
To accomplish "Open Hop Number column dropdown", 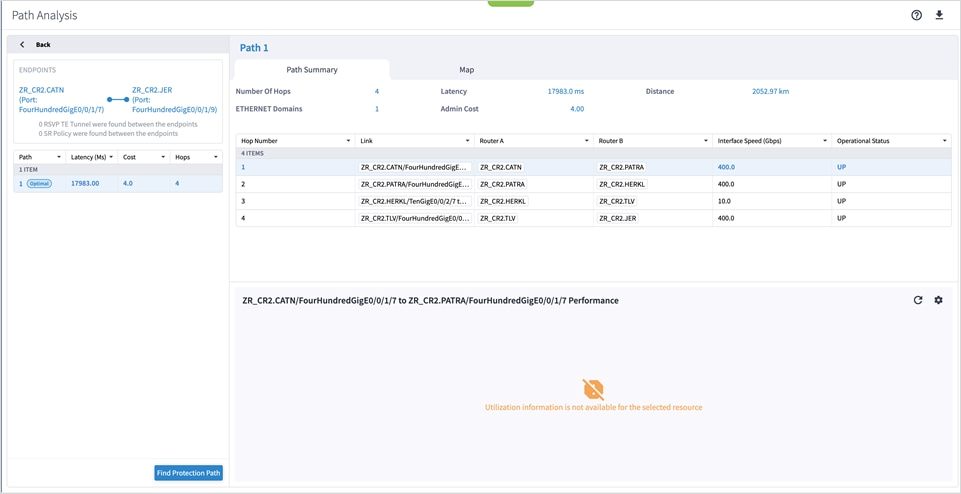I will (349, 141).
